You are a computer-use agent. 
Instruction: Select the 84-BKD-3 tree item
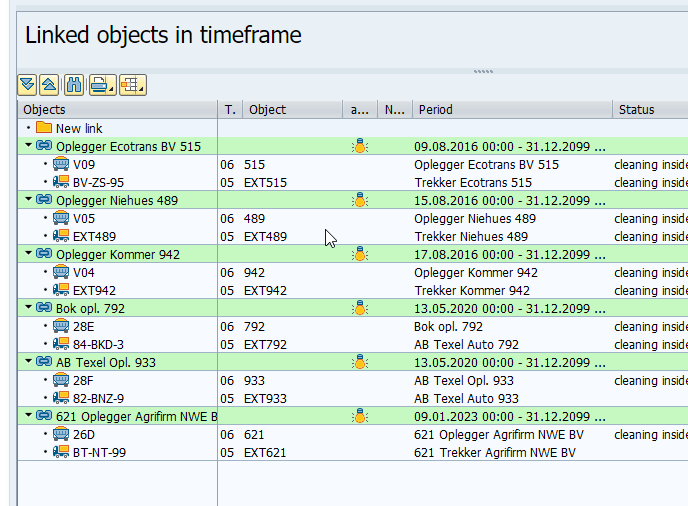click(98, 344)
